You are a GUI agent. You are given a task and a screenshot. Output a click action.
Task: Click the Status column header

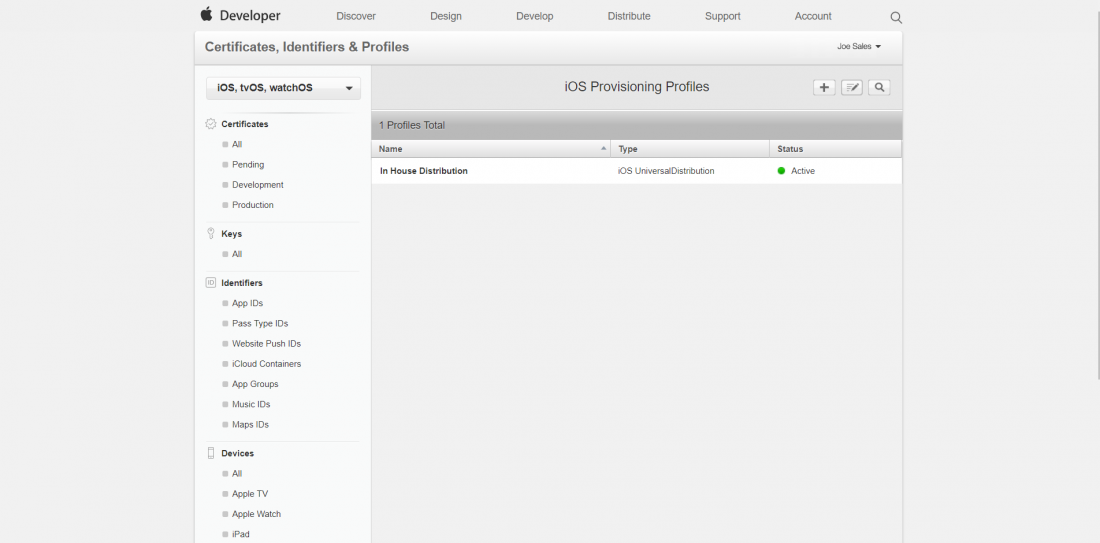click(x=836, y=149)
